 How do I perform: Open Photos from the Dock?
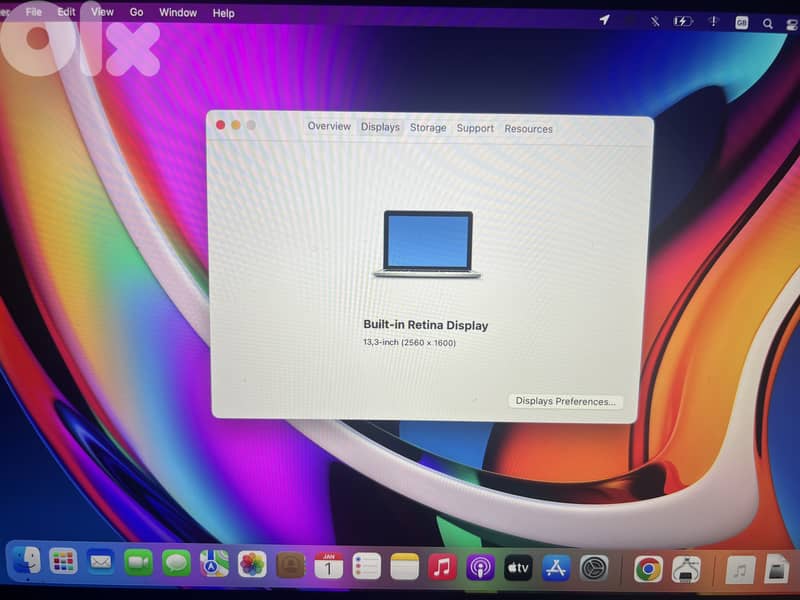(x=252, y=564)
